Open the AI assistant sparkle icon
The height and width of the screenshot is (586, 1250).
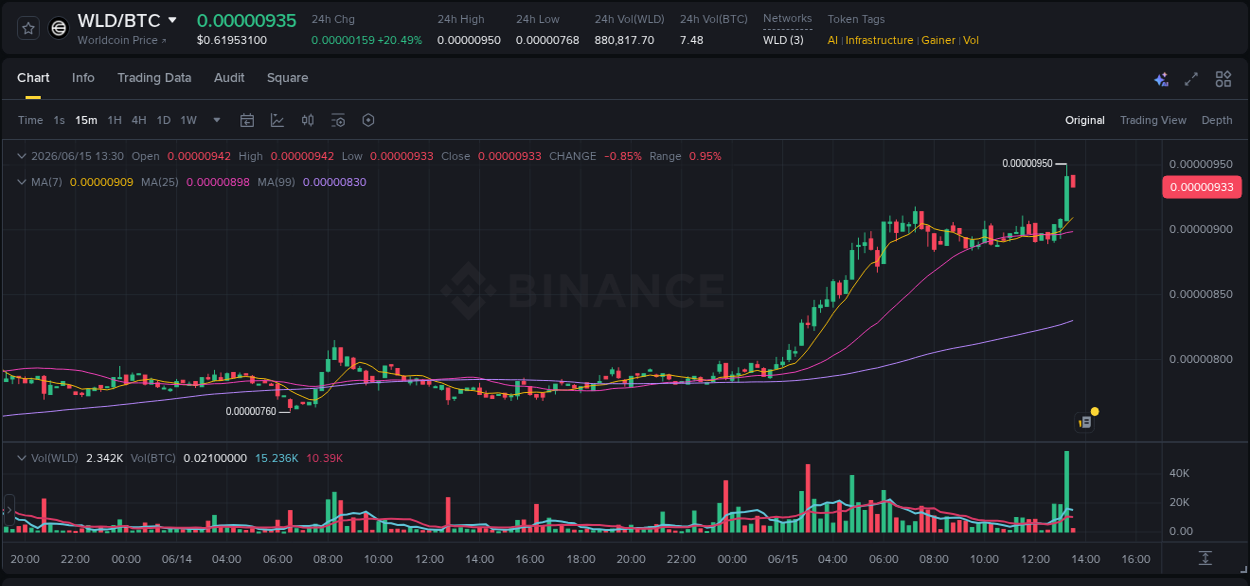pyautogui.click(x=1161, y=79)
